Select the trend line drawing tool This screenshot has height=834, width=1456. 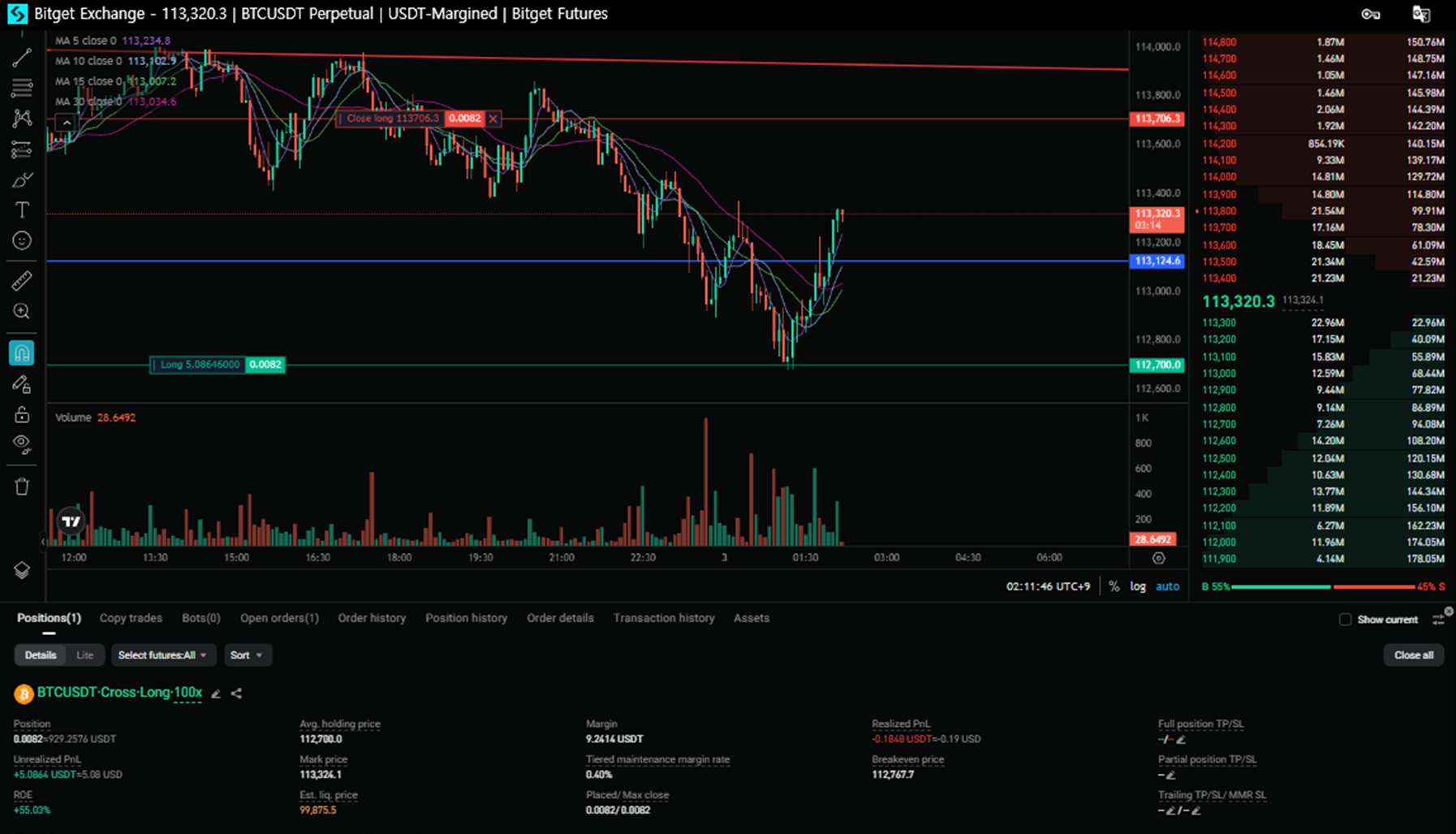click(22, 57)
